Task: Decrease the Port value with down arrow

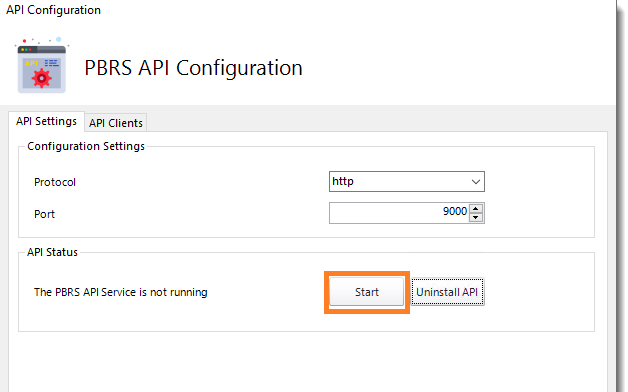Action: coord(475,217)
